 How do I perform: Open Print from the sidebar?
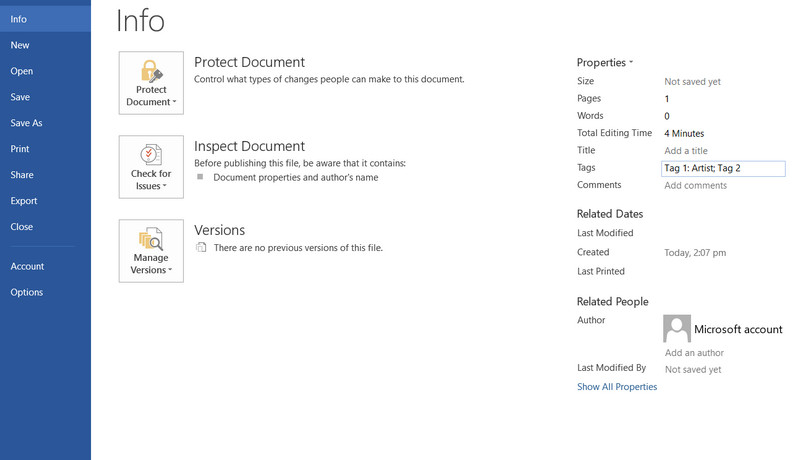(x=45, y=149)
